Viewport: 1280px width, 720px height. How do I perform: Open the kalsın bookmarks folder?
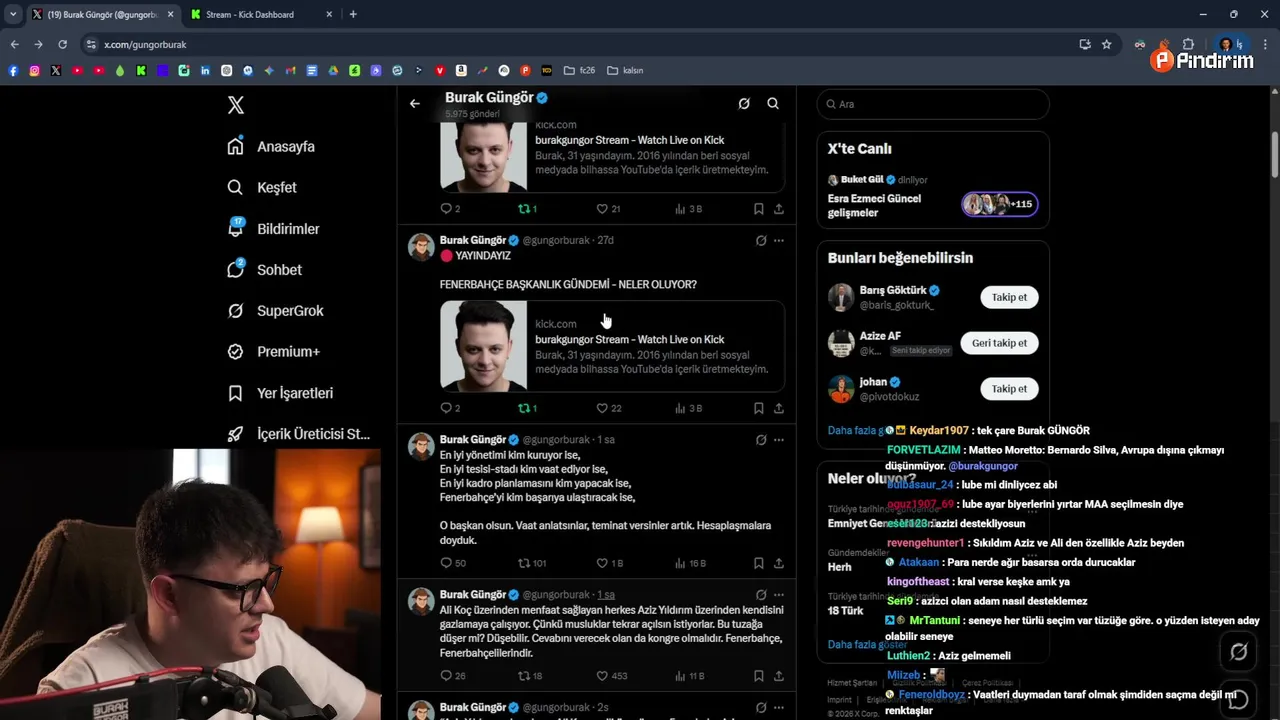pos(625,70)
